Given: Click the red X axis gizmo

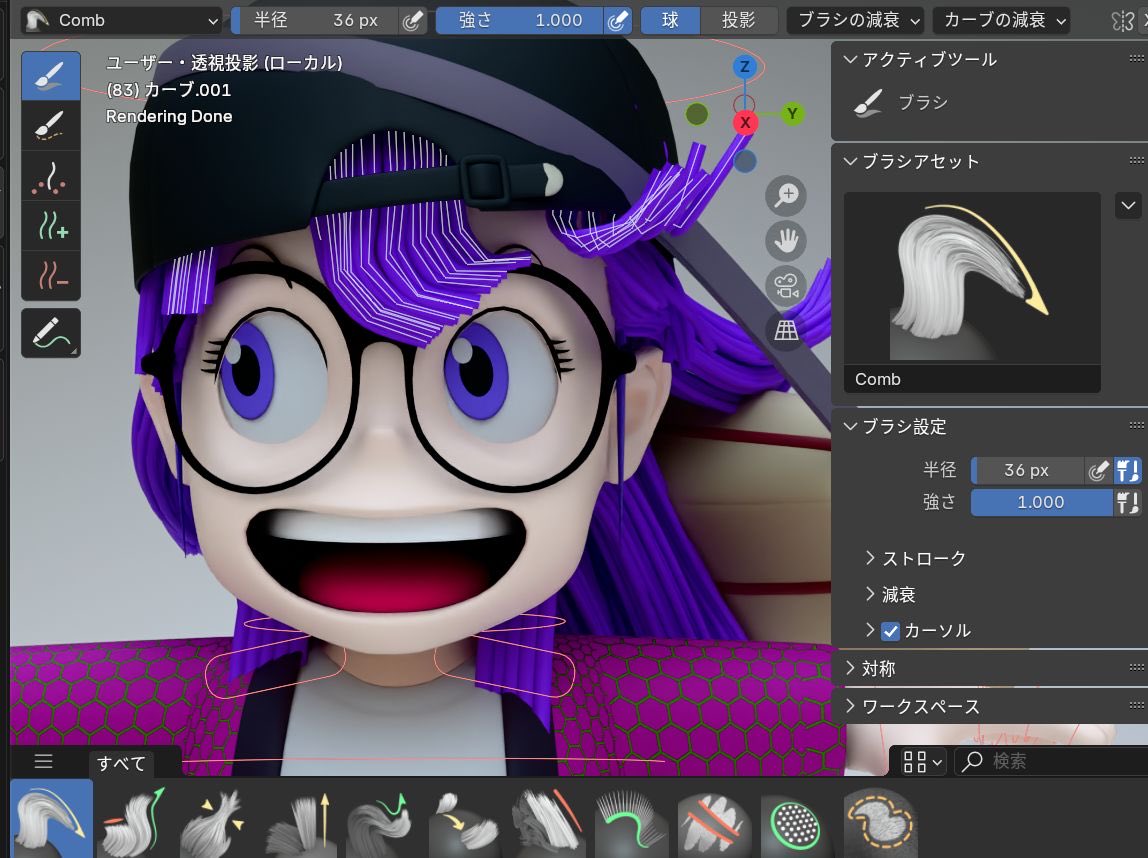Looking at the screenshot, I should 745,122.
